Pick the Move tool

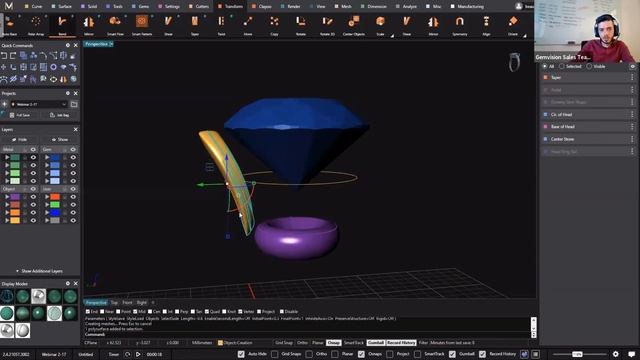pos(248,25)
